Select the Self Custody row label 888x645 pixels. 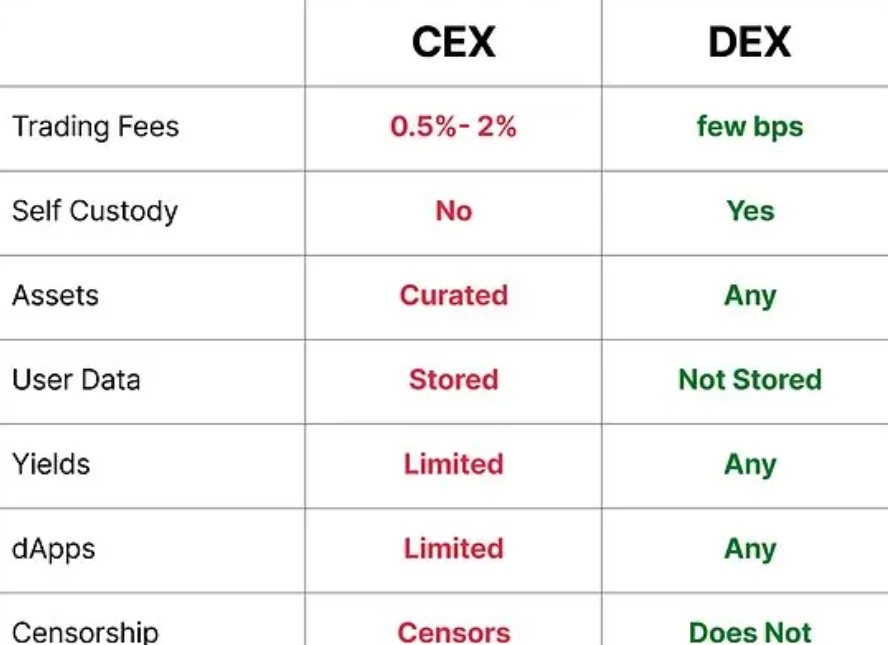point(95,211)
